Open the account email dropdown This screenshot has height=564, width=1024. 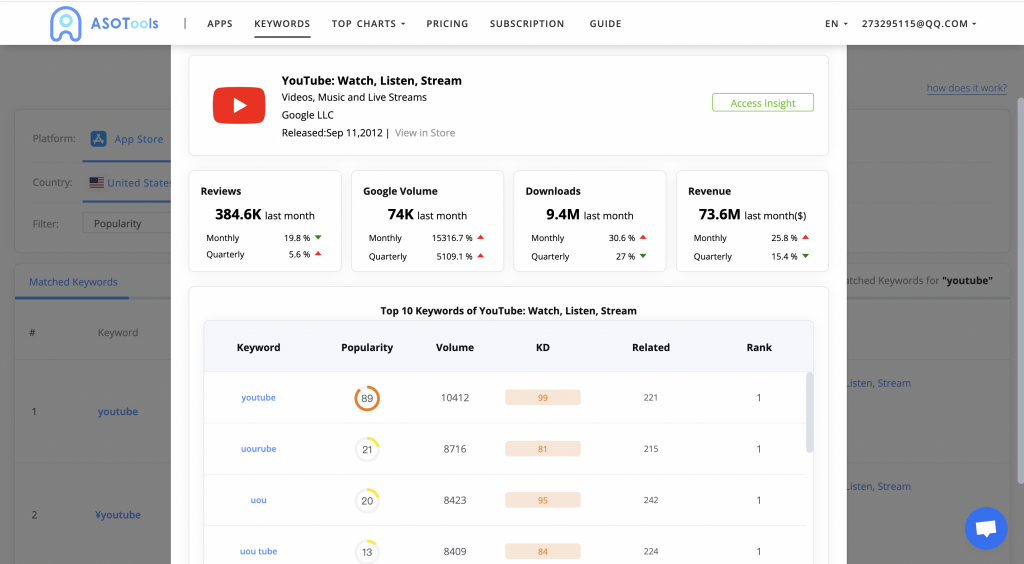[x=919, y=24]
